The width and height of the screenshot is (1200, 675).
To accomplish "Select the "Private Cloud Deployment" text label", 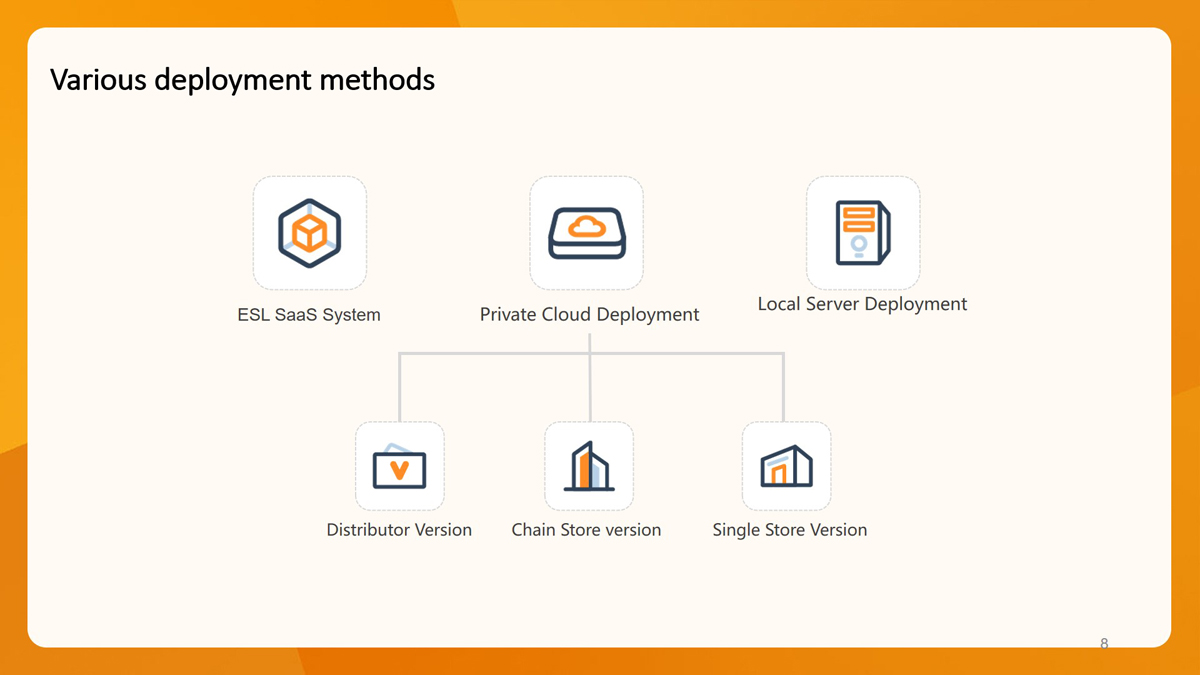I will click(x=589, y=315).
